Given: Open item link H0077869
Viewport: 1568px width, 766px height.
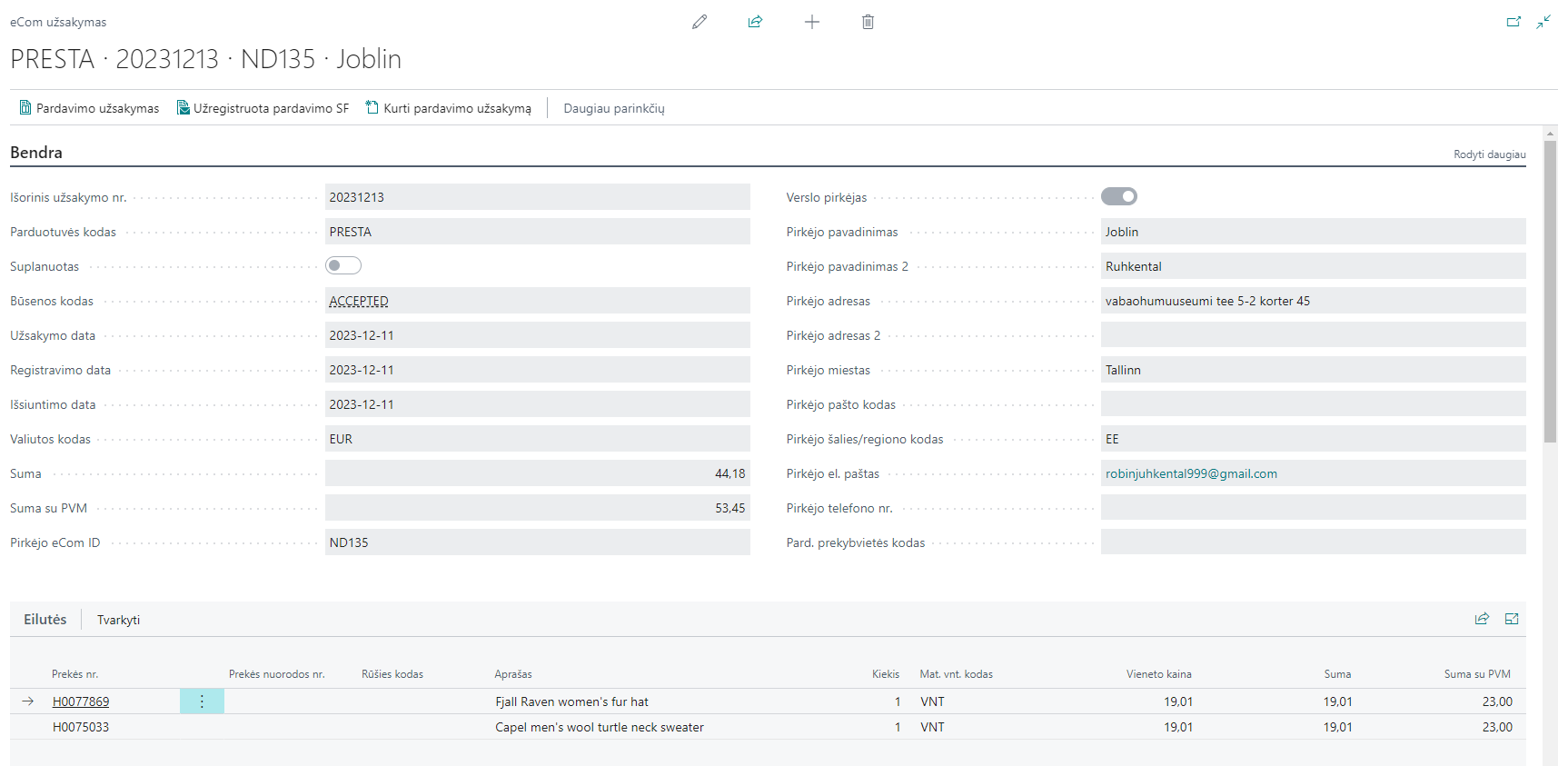Looking at the screenshot, I should (81, 701).
